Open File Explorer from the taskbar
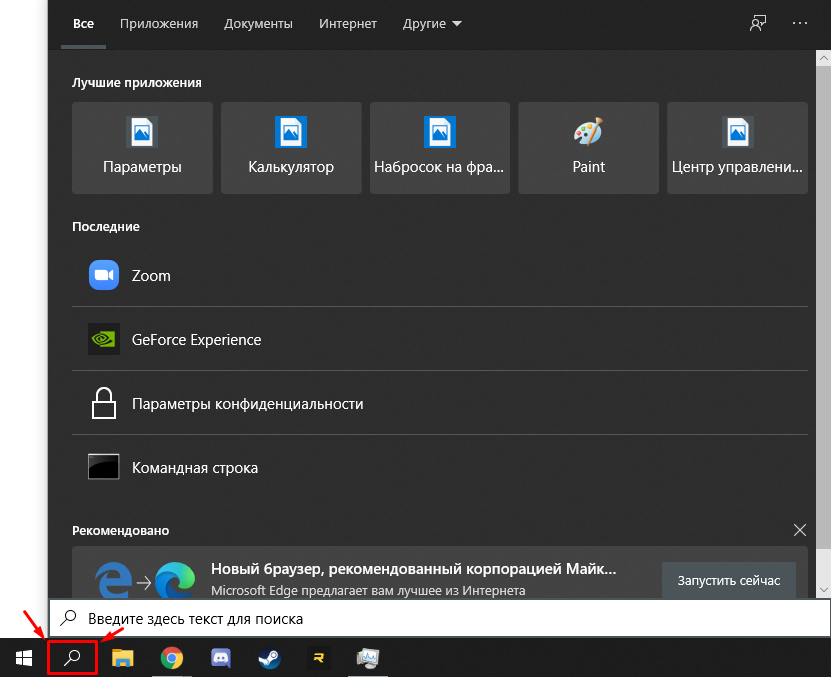This screenshot has width=831, height=677. coord(122,658)
